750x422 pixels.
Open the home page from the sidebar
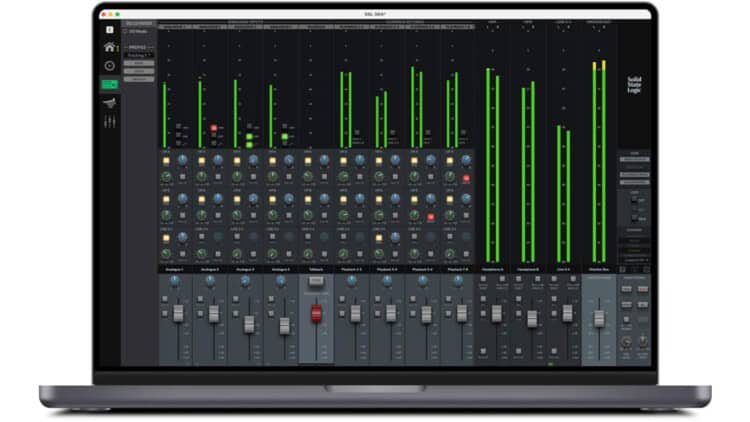pos(110,47)
